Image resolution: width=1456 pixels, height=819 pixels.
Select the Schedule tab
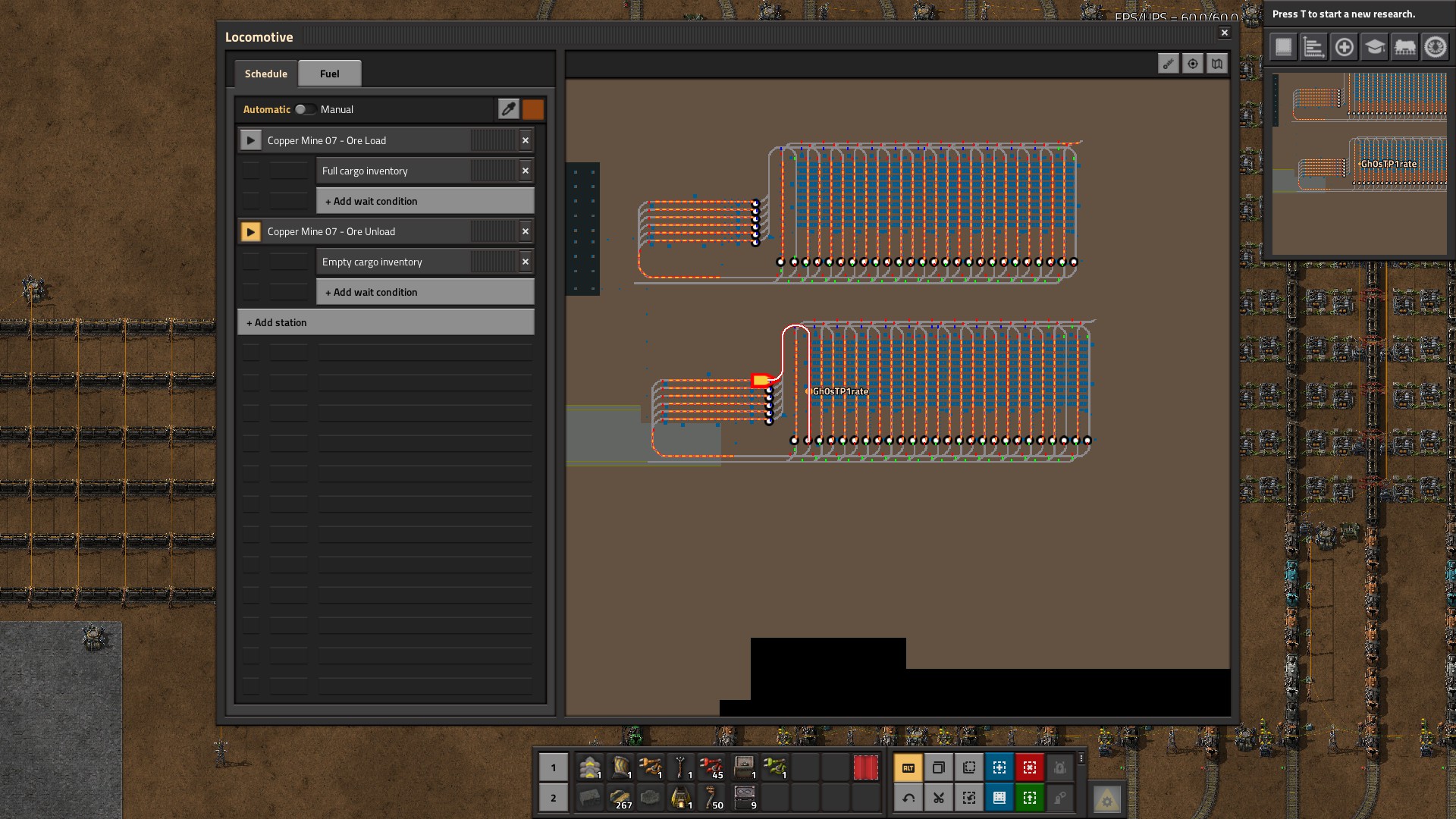click(265, 74)
